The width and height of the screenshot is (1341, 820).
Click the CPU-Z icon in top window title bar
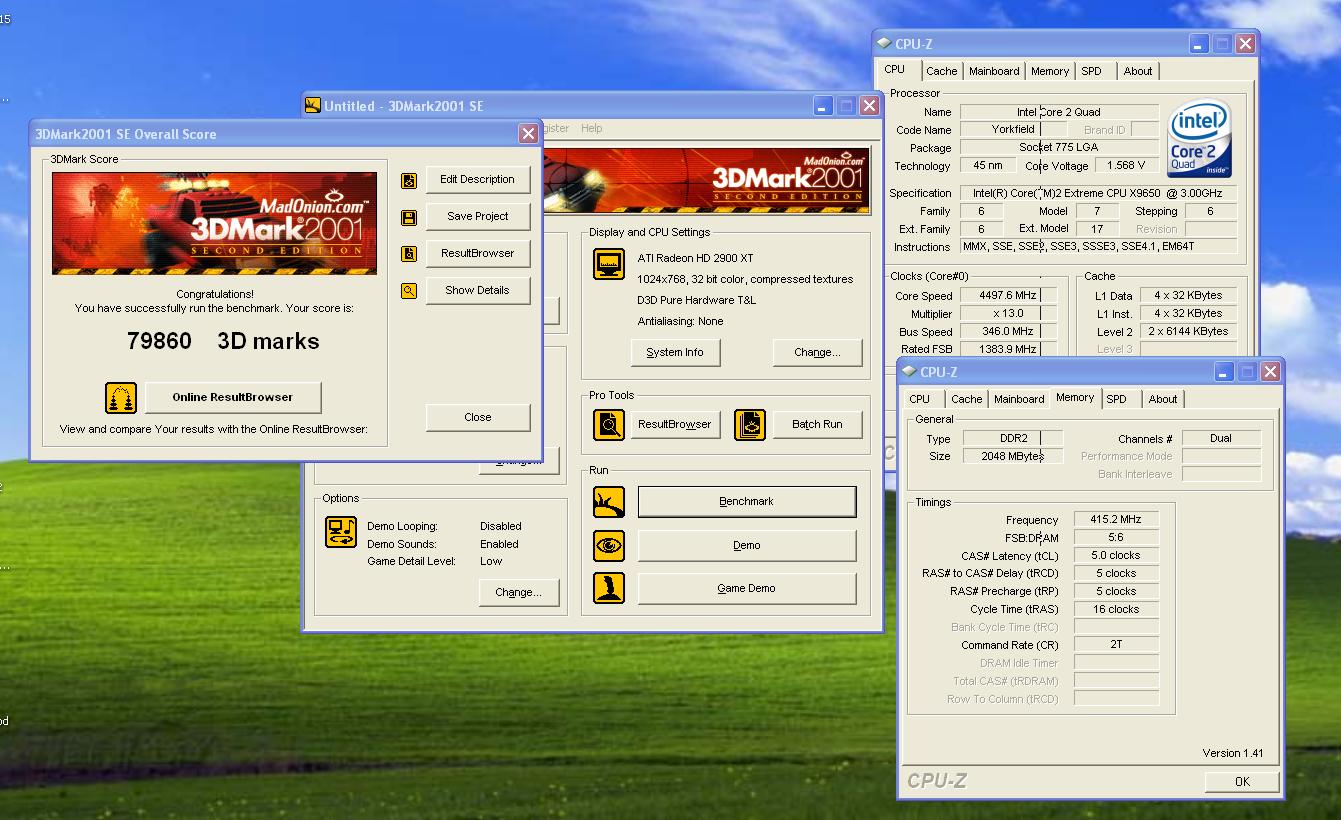884,43
